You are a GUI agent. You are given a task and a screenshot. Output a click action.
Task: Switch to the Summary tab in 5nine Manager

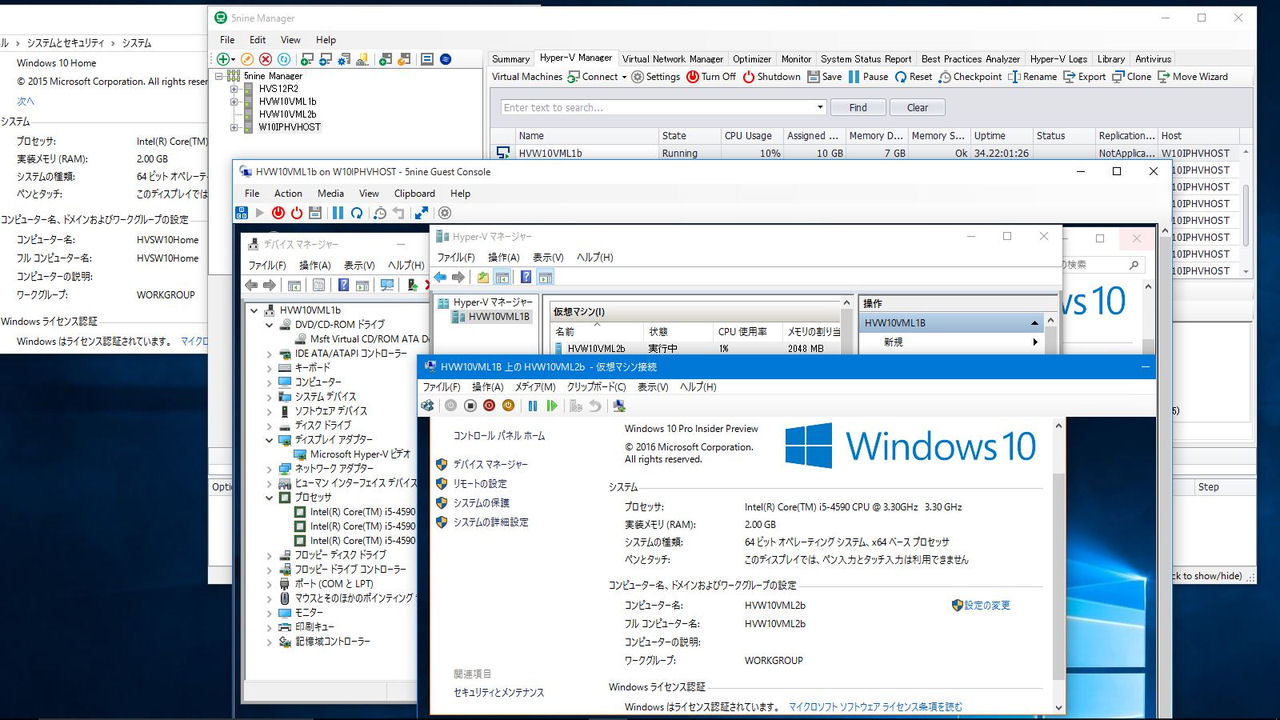(x=511, y=59)
